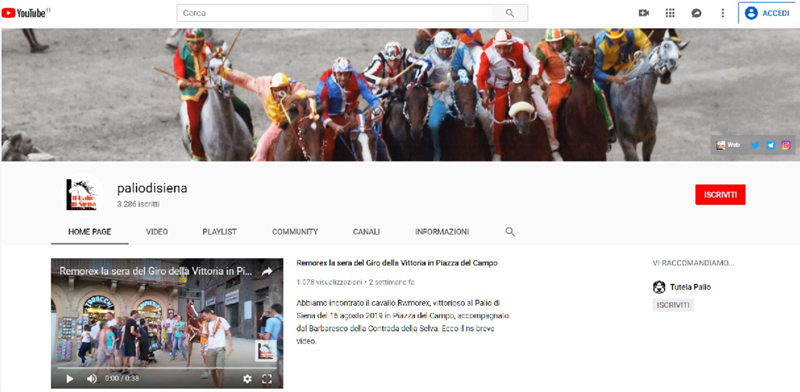800x392 pixels.
Task: Click the ACCEDI sign-in button
Action: coord(767,13)
